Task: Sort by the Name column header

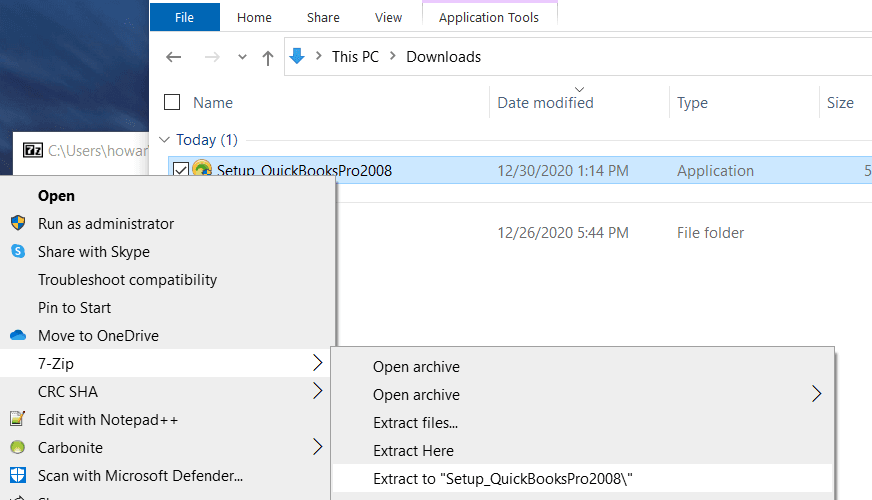Action: [x=213, y=103]
